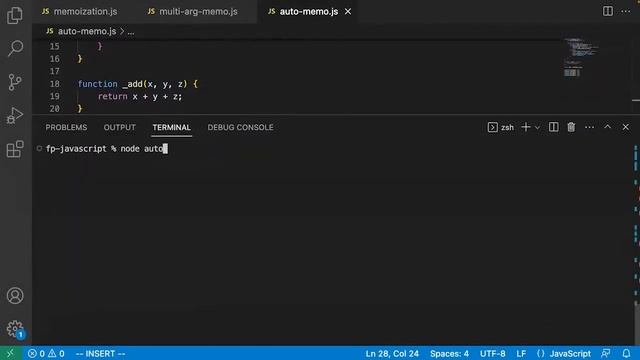Split the terminal pane
The height and width of the screenshot is (360, 640).
click(553, 127)
